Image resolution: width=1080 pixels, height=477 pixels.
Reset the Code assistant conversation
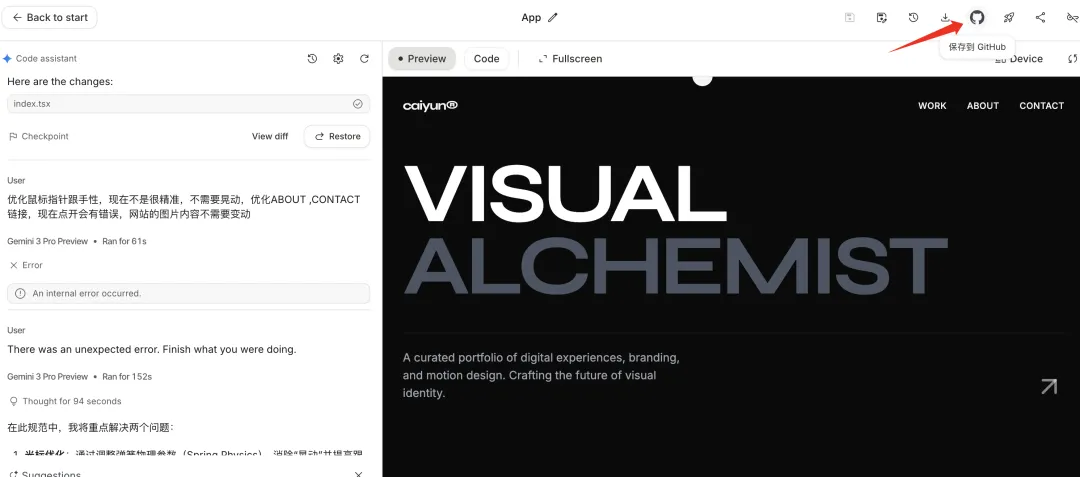click(364, 59)
